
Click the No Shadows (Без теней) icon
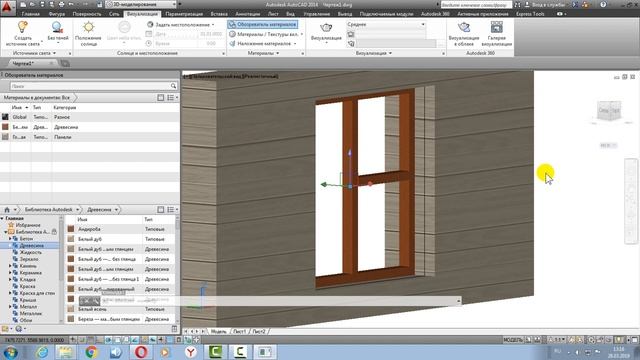coord(58,28)
